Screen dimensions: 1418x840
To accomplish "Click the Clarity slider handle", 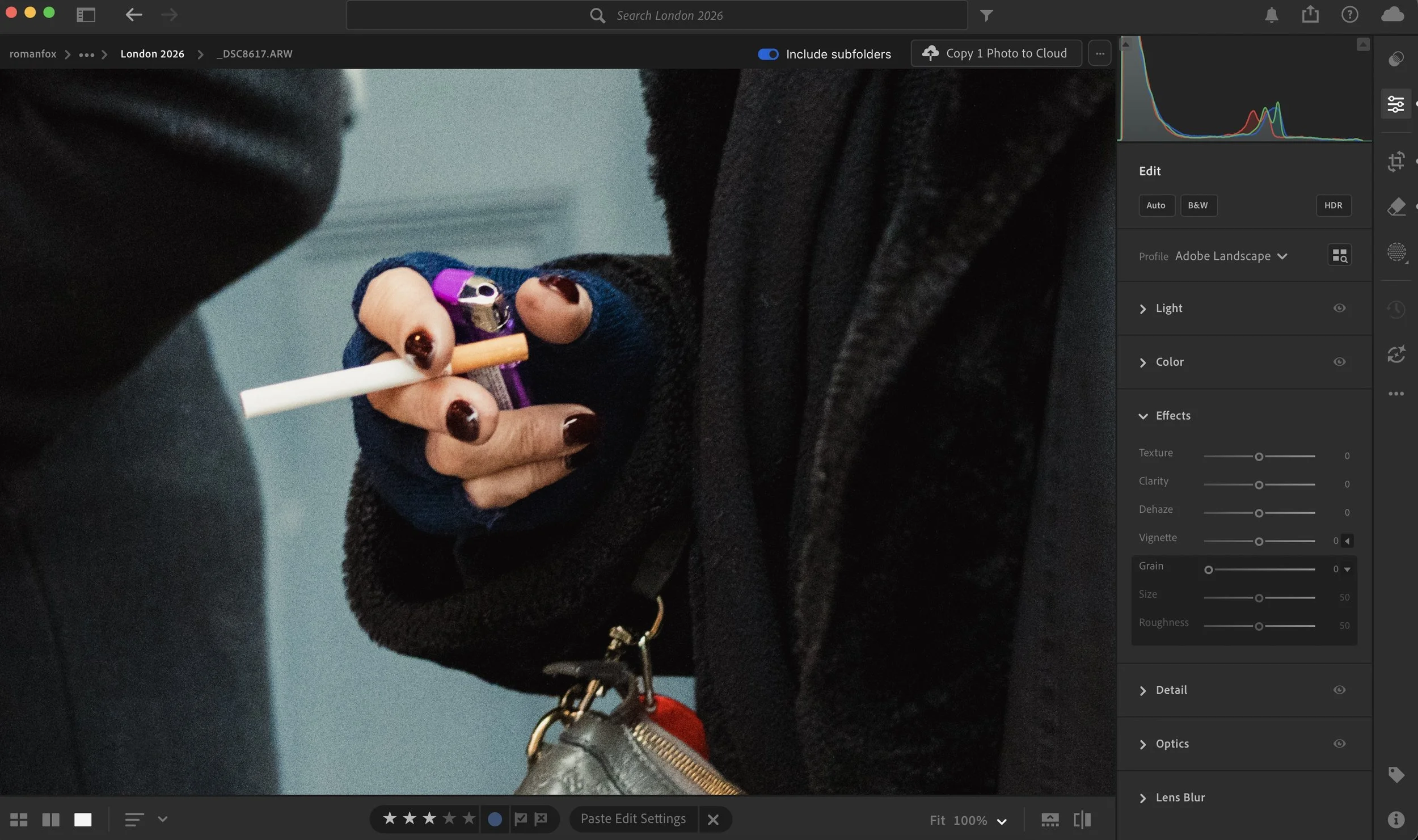I will point(1259,485).
